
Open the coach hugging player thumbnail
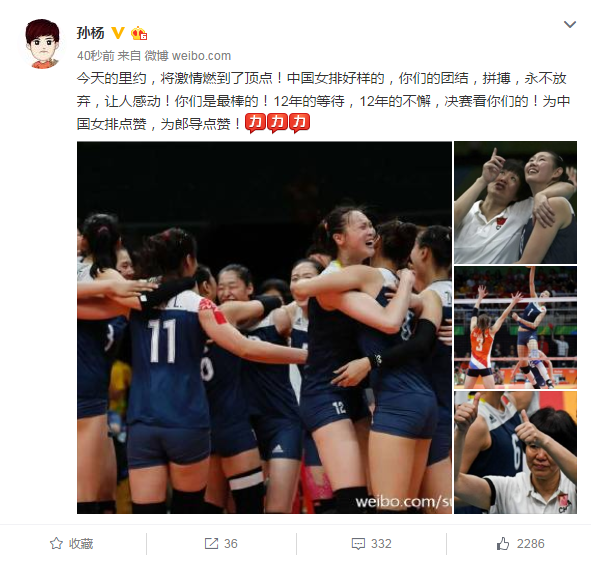(515, 202)
